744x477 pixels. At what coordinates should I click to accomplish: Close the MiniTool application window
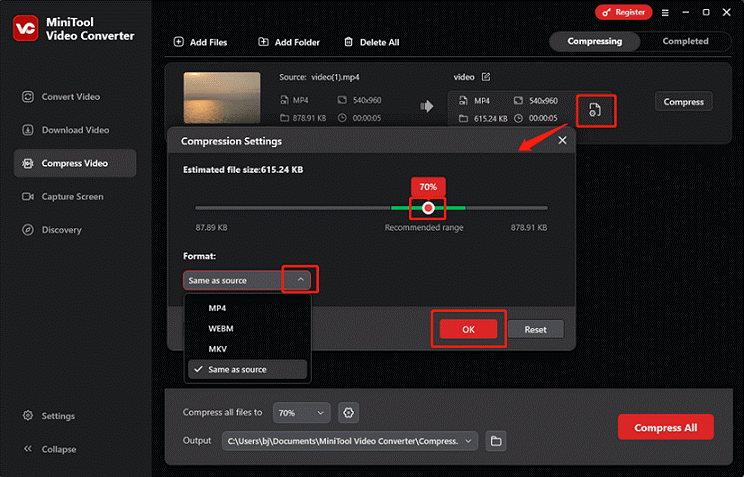726,12
